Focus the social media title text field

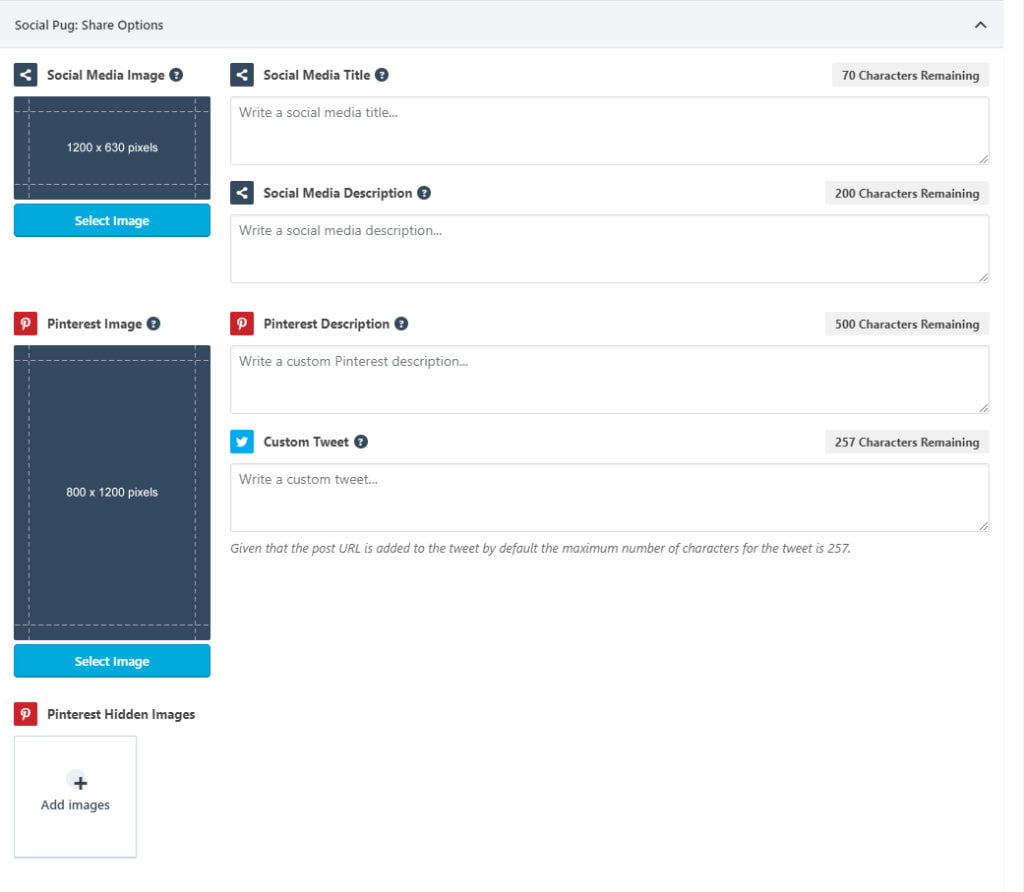[x=609, y=131]
